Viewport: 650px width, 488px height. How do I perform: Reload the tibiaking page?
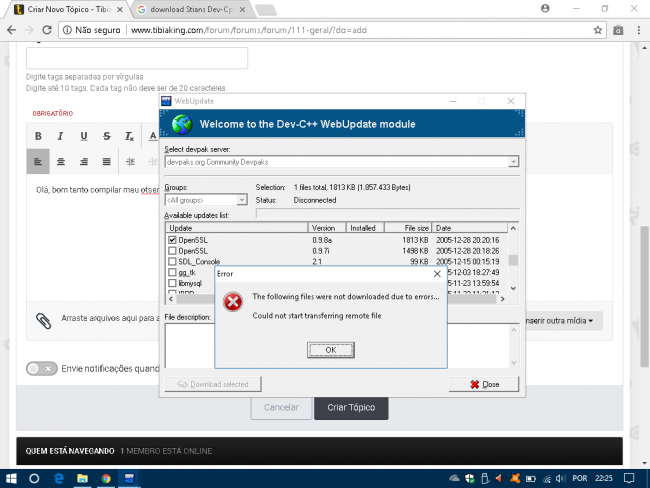[47, 30]
